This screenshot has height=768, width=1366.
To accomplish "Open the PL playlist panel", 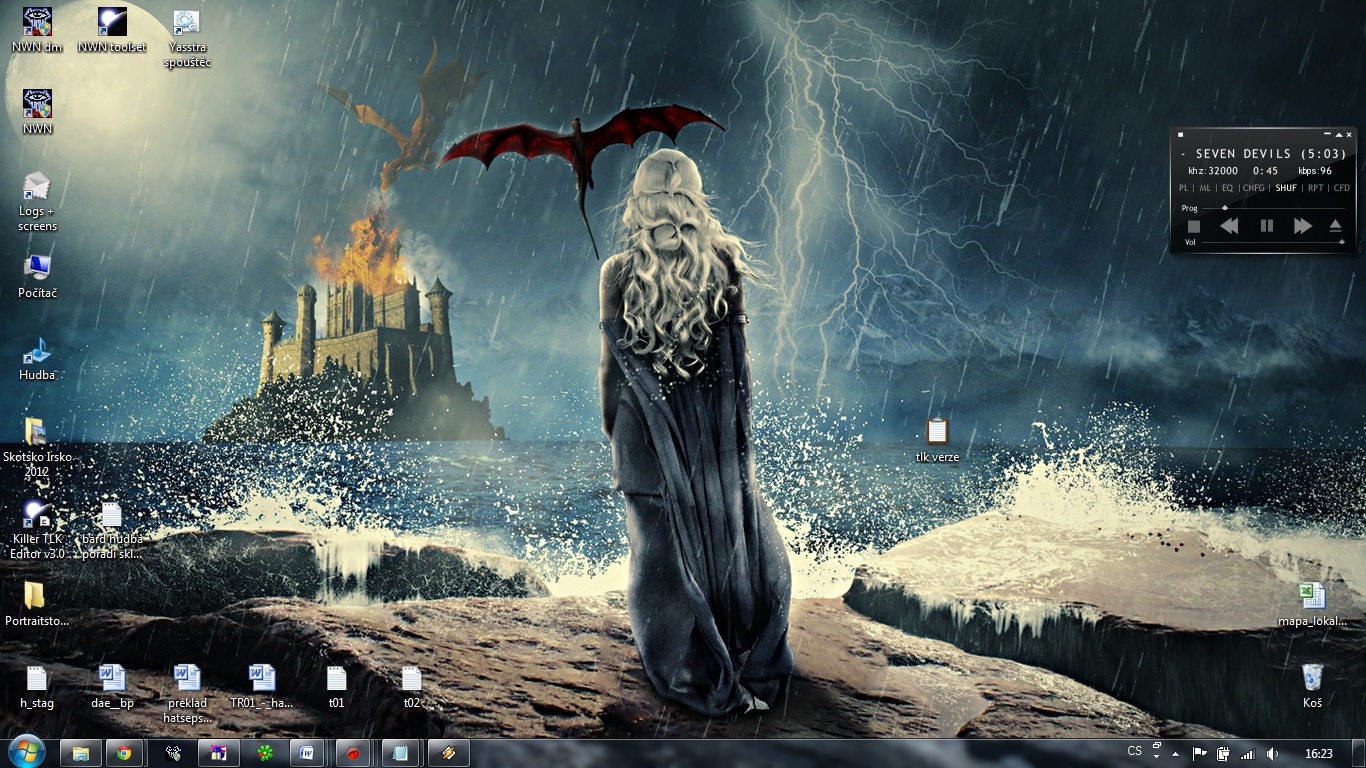I will (1184, 188).
